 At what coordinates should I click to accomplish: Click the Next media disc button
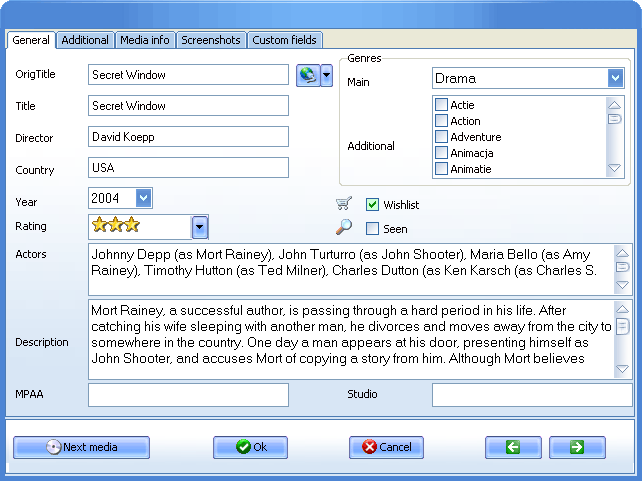(x=81, y=447)
